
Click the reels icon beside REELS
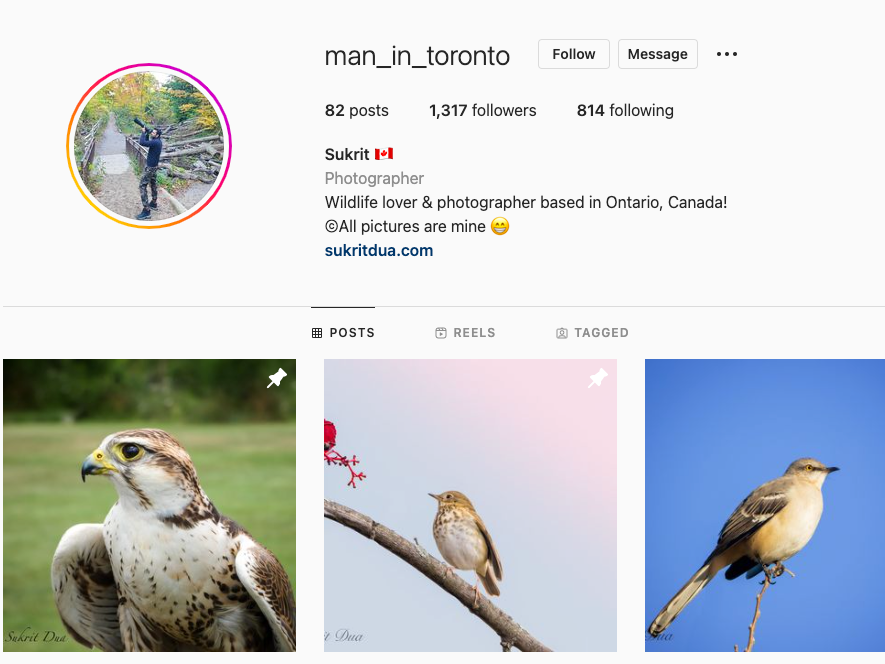tap(441, 333)
